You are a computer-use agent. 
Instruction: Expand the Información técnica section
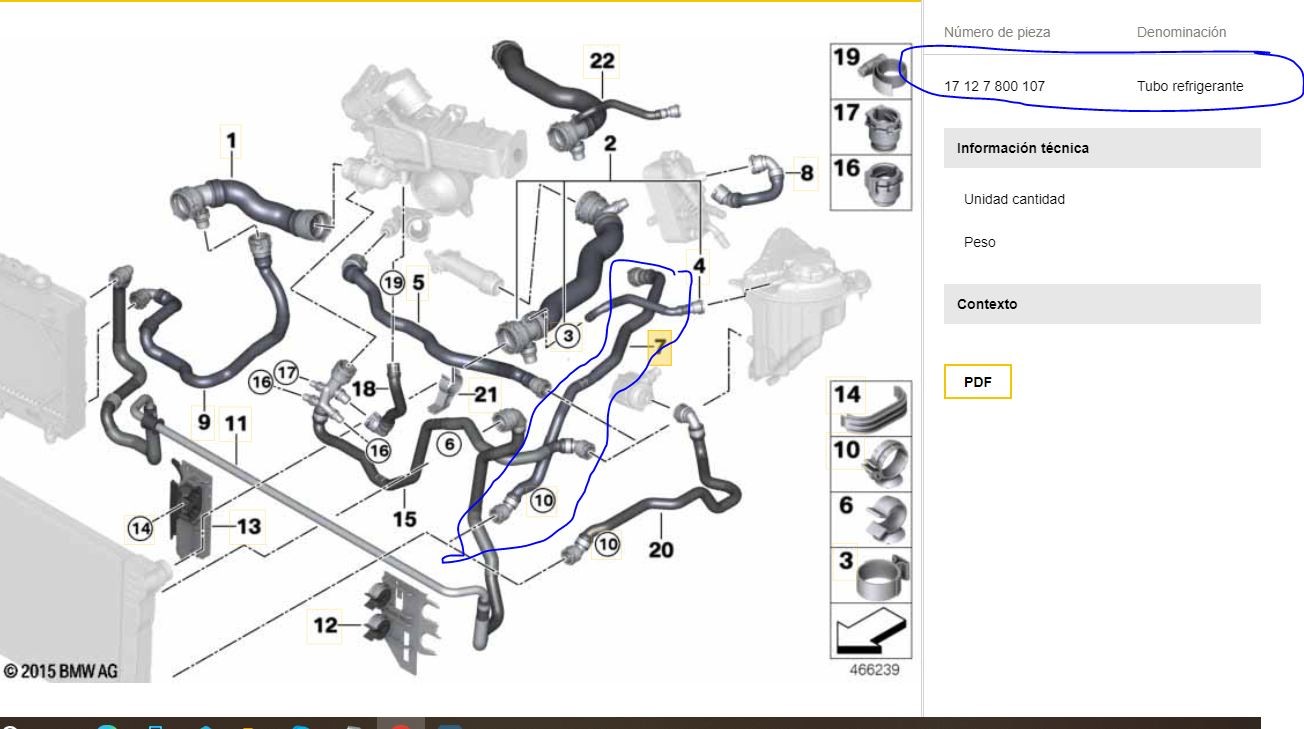(x=1102, y=148)
